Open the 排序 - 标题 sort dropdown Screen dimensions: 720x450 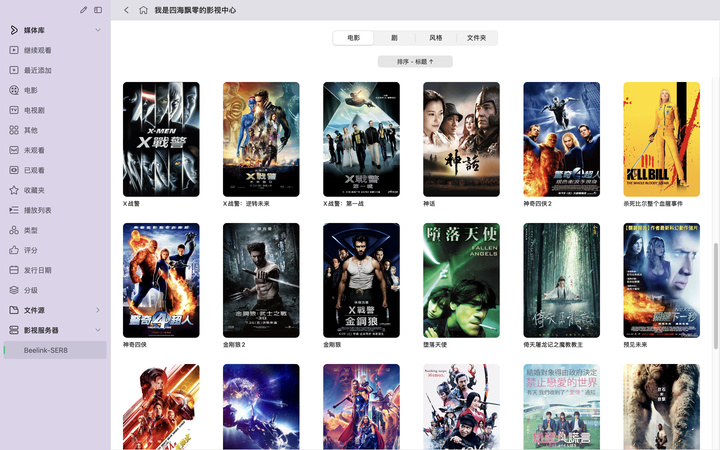click(415, 62)
